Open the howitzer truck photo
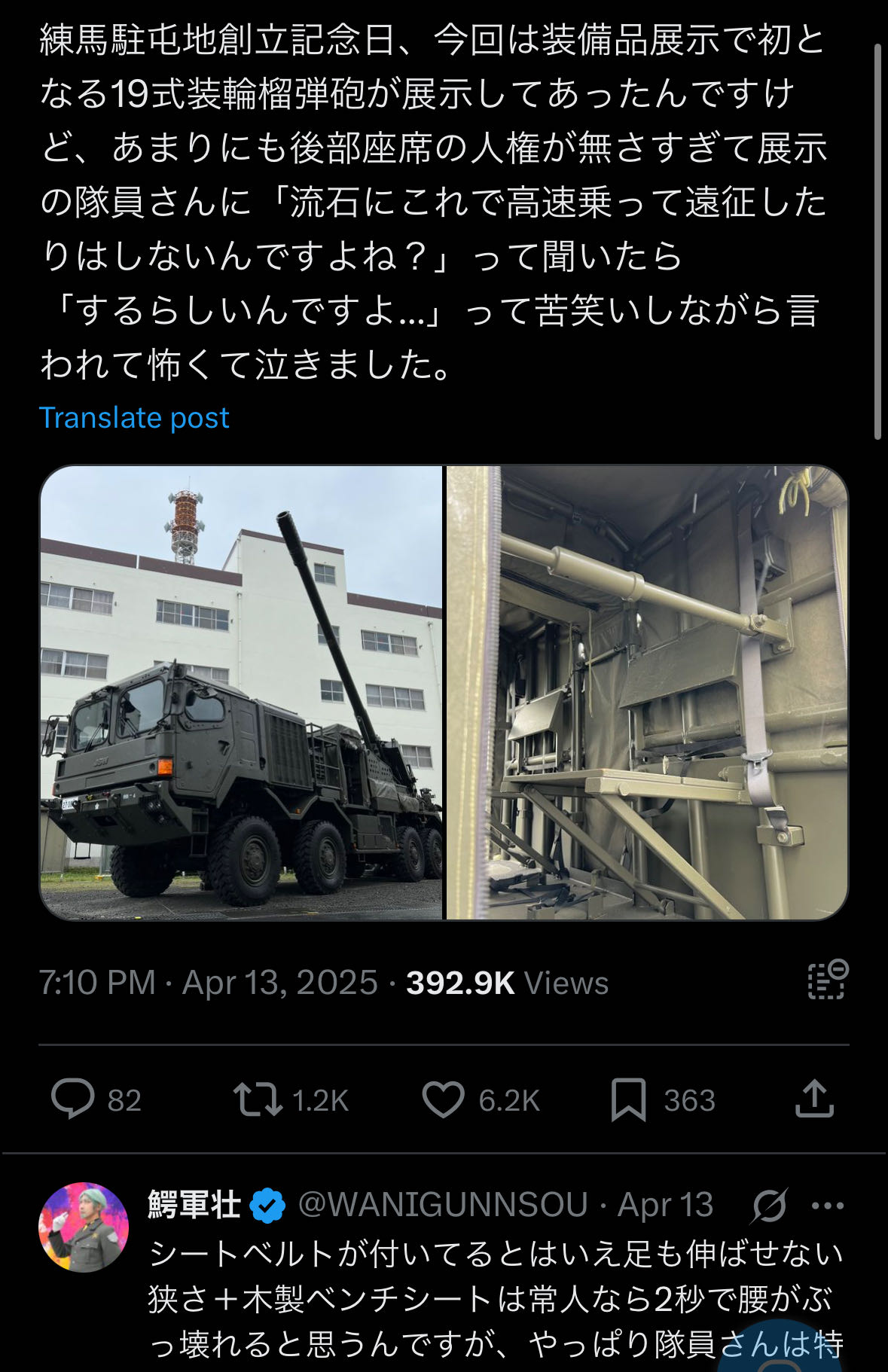This screenshot has height=1372, width=888. 241,693
